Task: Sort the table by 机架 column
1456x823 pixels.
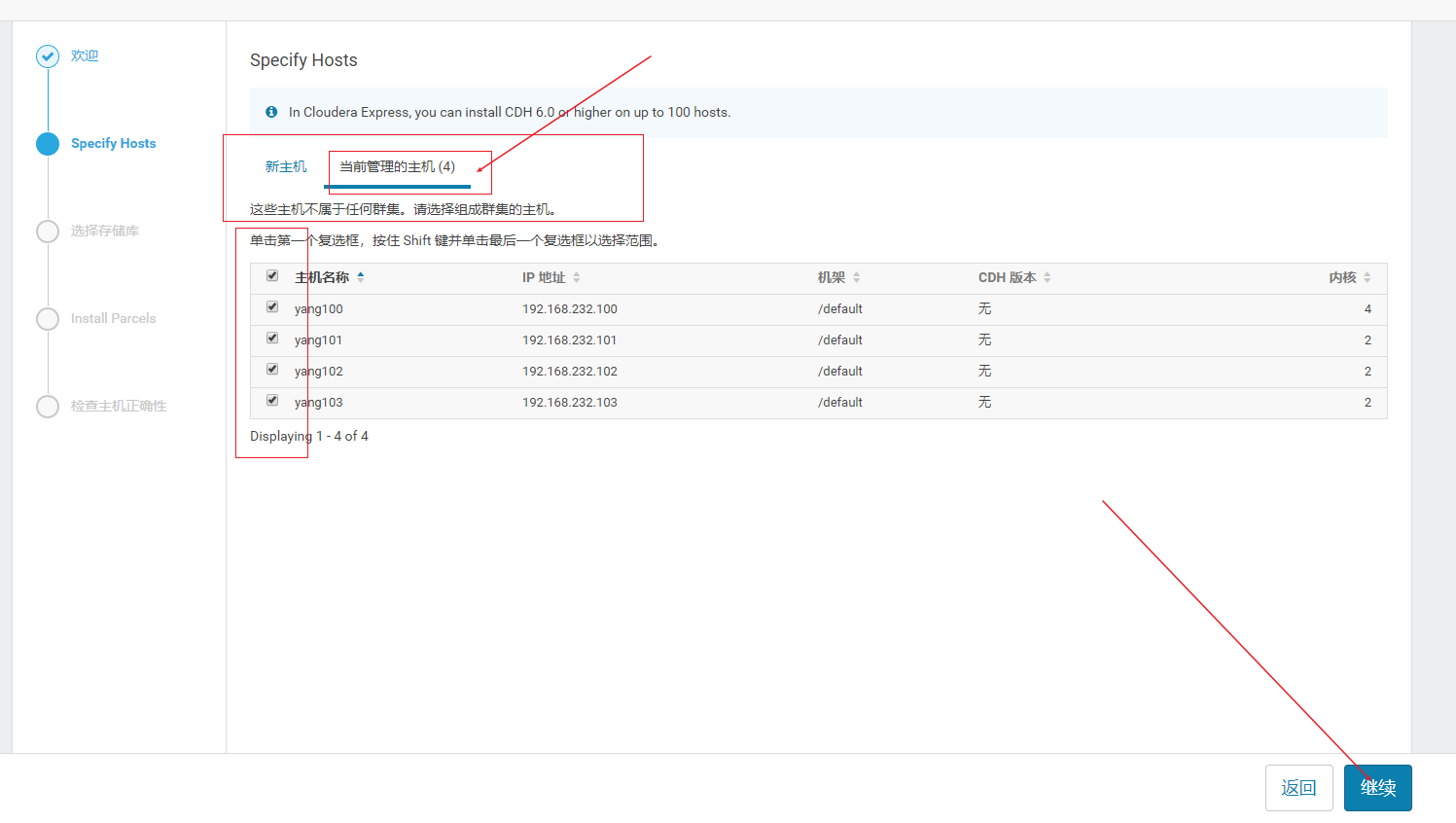Action: [x=856, y=276]
